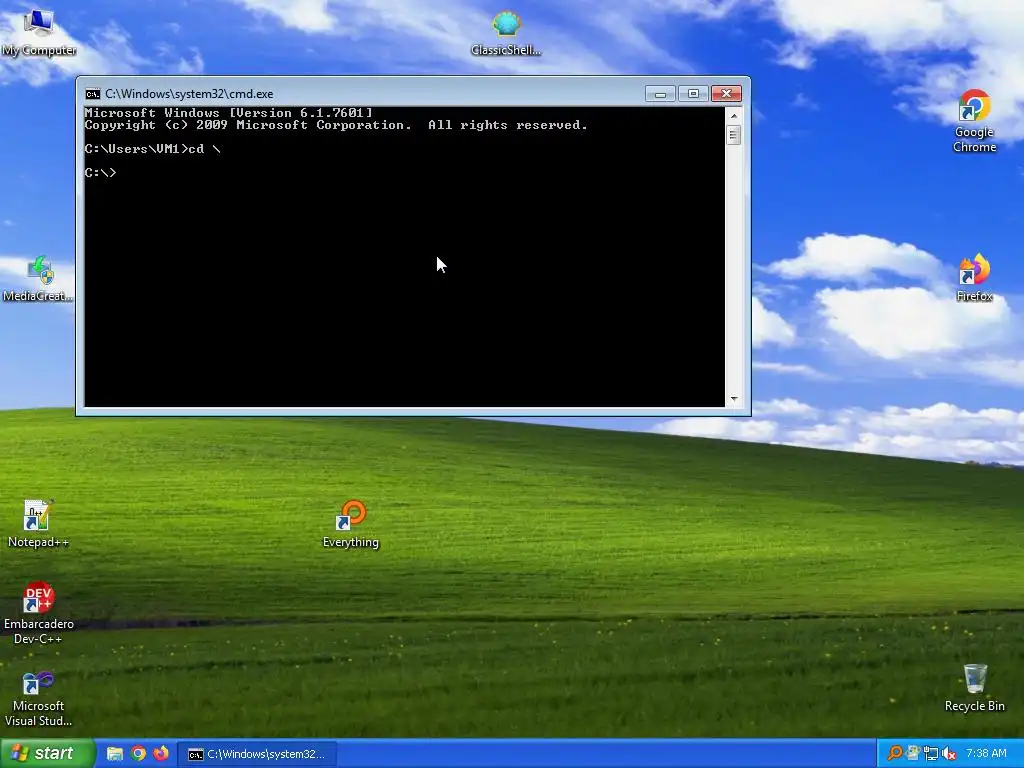The image size is (1024, 768).
Task: Click the Microsoft Windows version line
Action: [229, 113]
